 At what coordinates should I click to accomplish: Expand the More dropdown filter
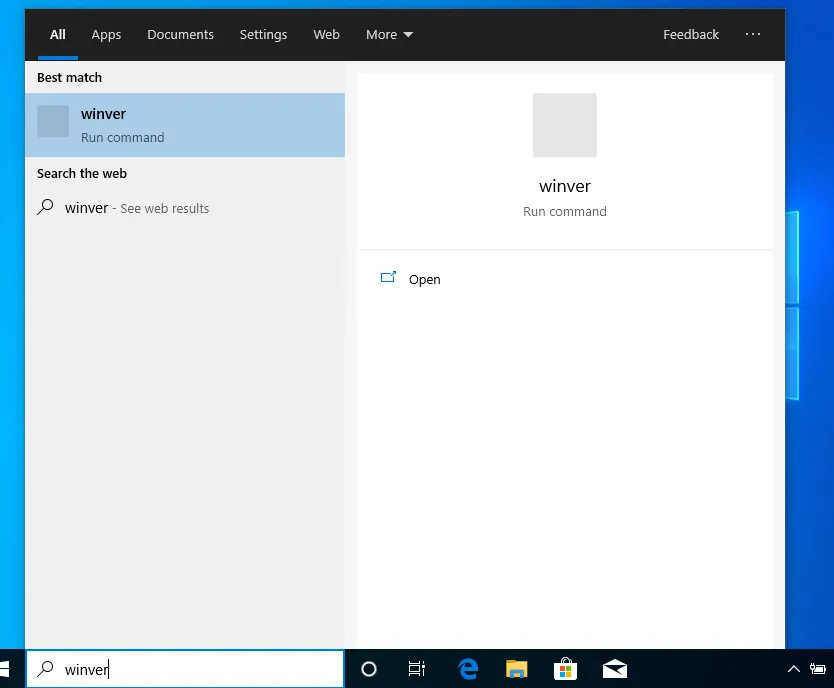coord(389,35)
